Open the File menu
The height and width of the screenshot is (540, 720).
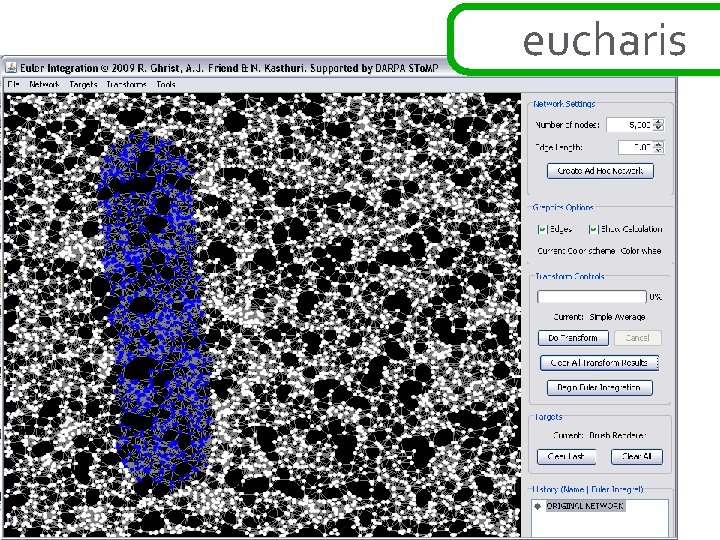tap(13, 84)
